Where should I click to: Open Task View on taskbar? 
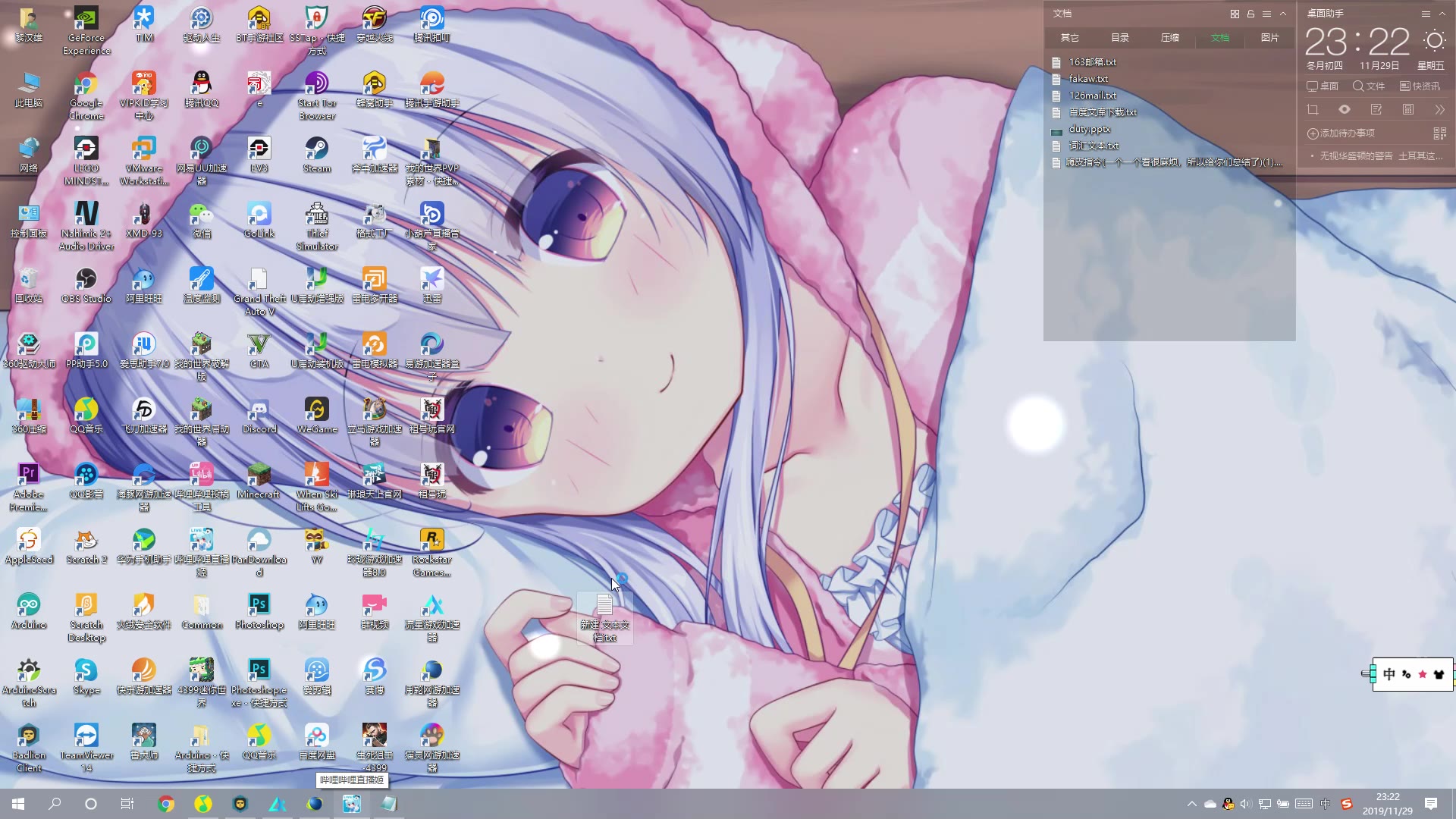click(x=127, y=804)
